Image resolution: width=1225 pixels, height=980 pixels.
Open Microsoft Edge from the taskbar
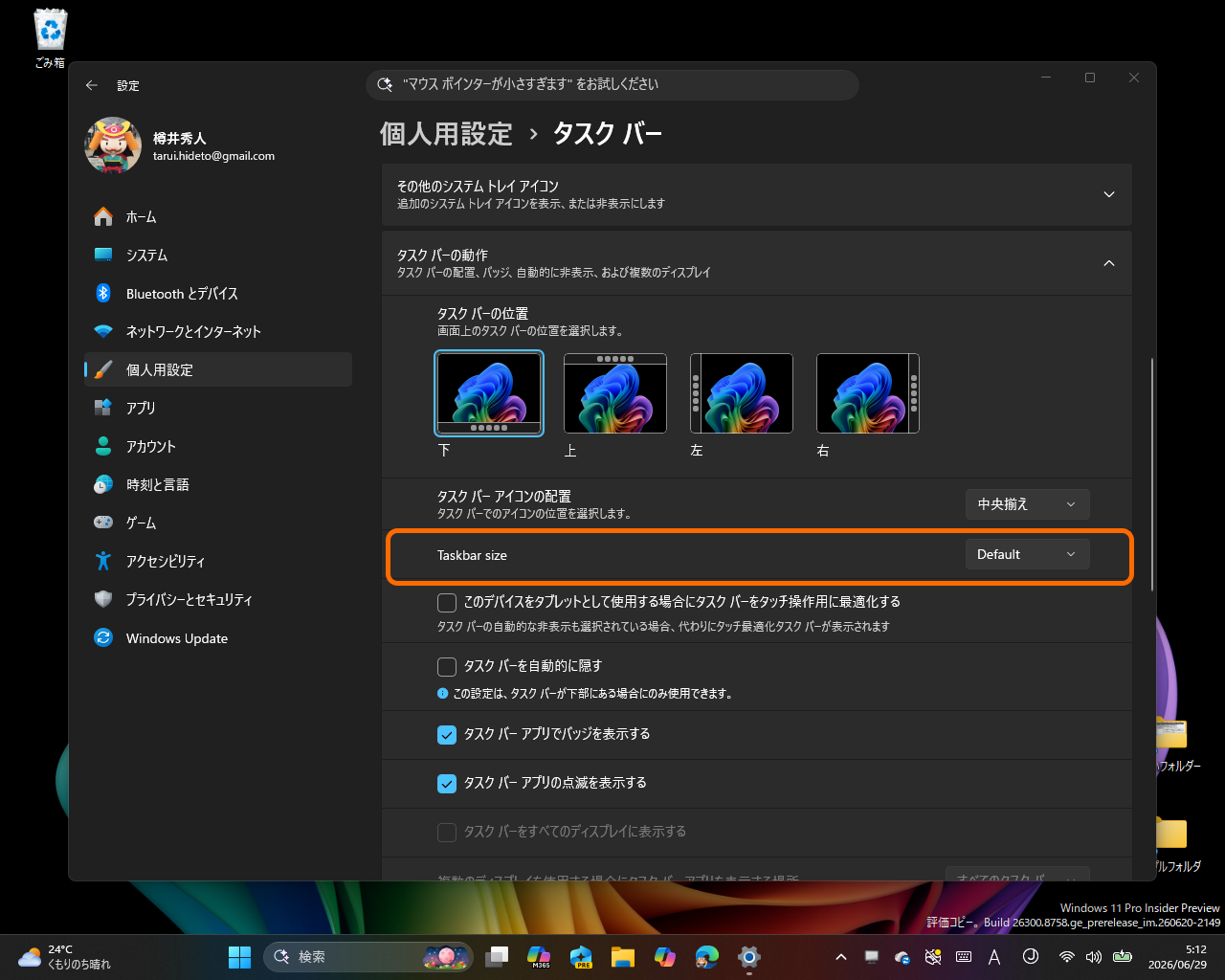pos(707,956)
